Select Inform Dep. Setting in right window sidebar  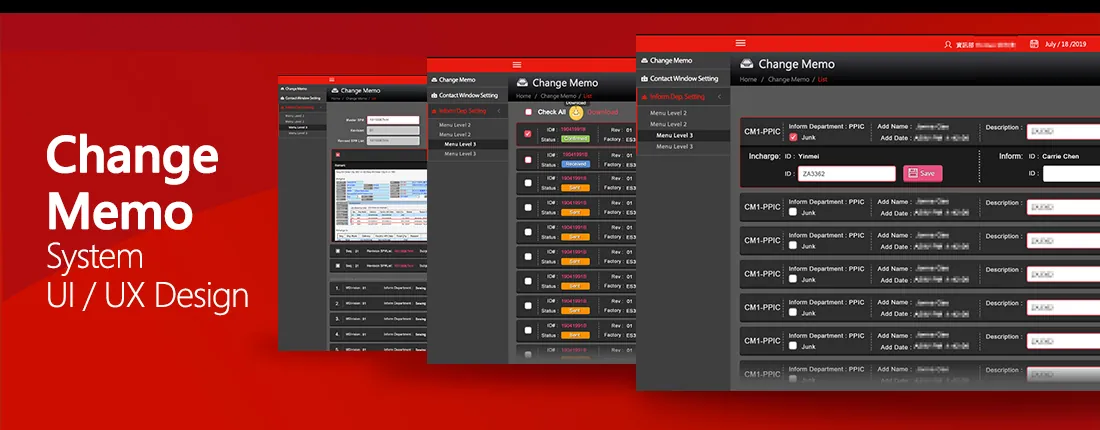point(672,97)
